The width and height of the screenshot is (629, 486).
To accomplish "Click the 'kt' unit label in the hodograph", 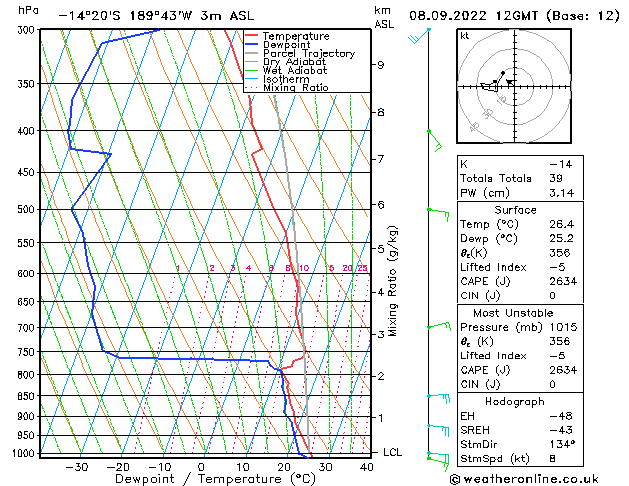I will 465,36.
